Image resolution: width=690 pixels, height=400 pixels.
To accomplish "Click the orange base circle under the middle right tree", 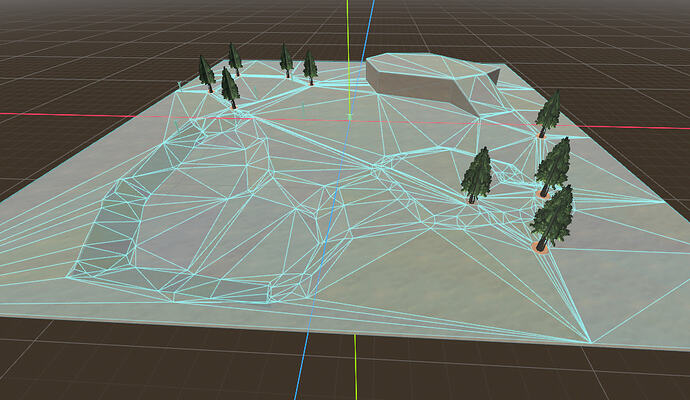I will pyautogui.click(x=543, y=194).
